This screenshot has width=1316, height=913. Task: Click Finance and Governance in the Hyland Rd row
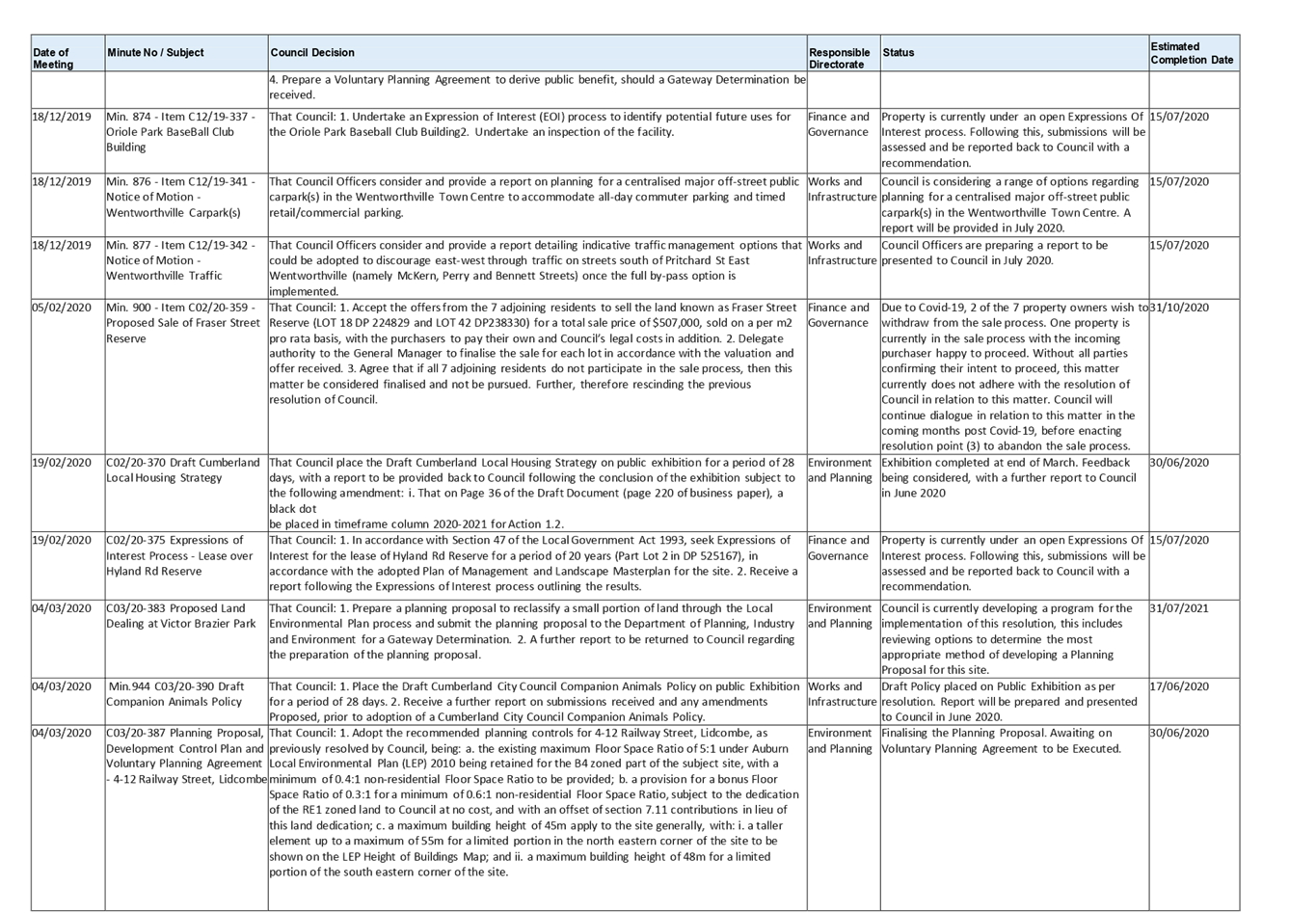coord(839,549)
